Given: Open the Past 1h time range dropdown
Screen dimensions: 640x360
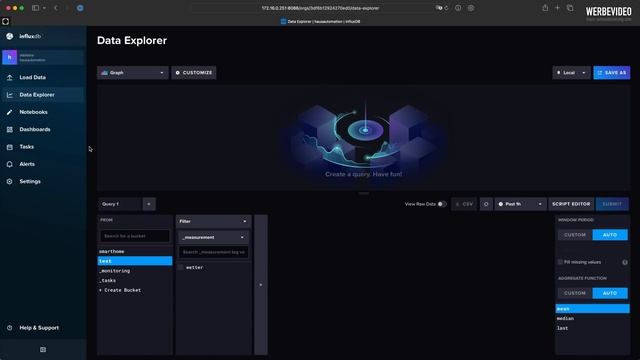Looking at the screenshot, I should pos(520,204).
